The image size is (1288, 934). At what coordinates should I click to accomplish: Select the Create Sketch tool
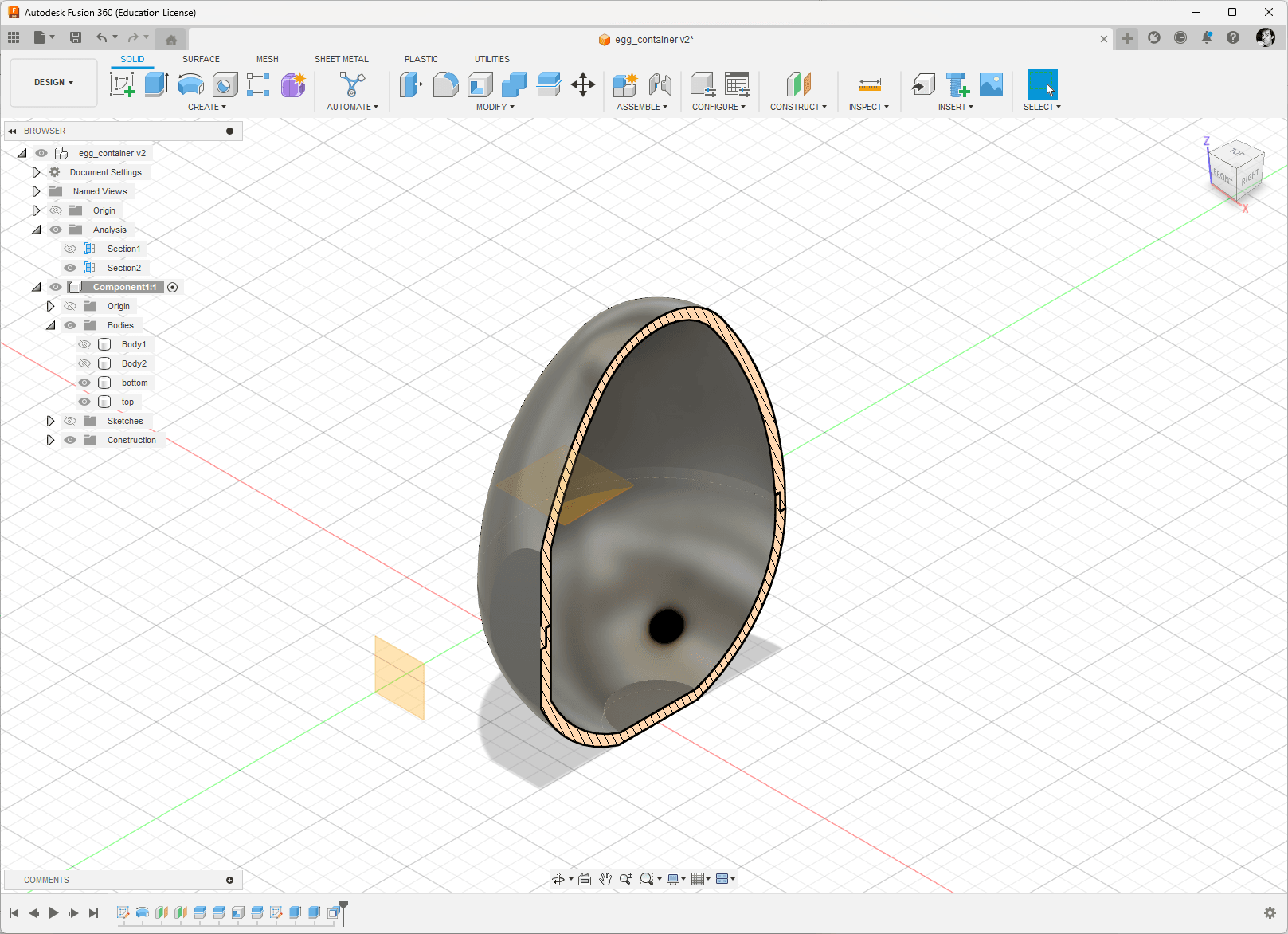pos(123,84)
